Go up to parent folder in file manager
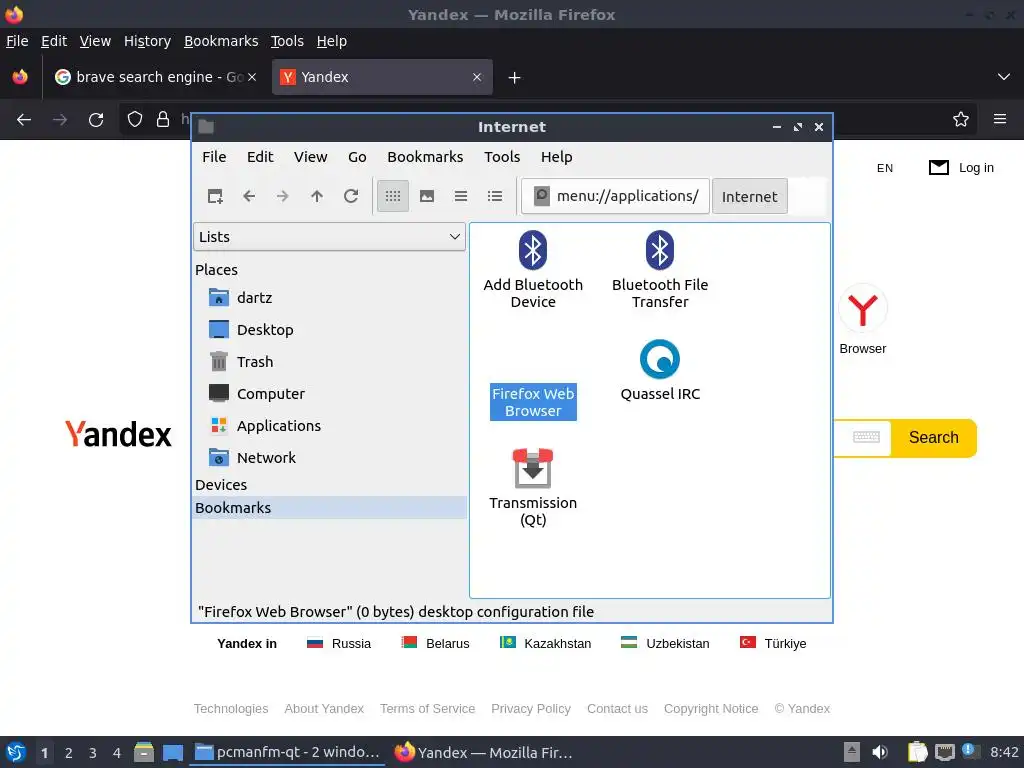 [317, 196]
